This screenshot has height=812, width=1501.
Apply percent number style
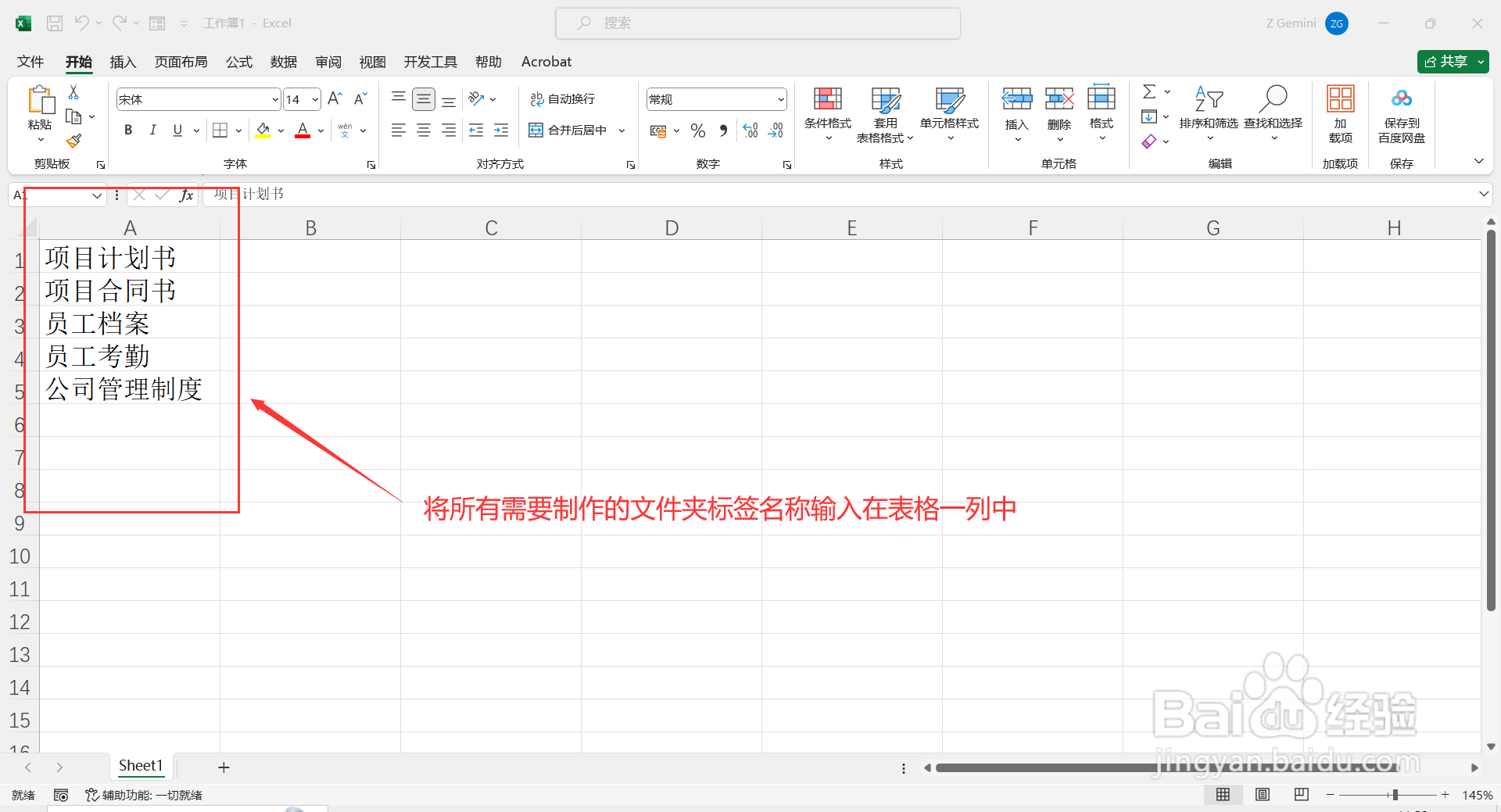[698, 130]
